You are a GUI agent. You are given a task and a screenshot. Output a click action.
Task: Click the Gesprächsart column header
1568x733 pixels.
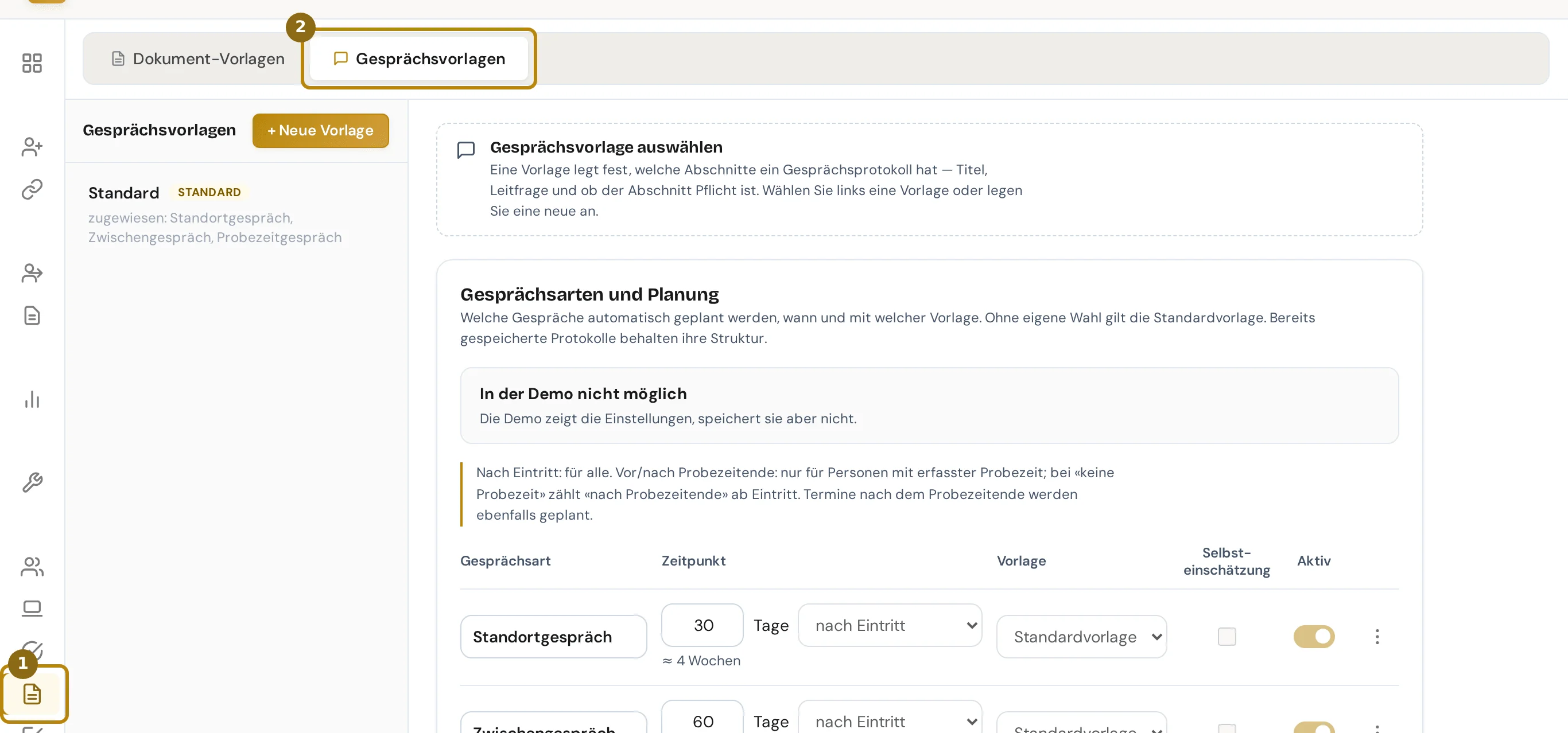pos(505,561)
